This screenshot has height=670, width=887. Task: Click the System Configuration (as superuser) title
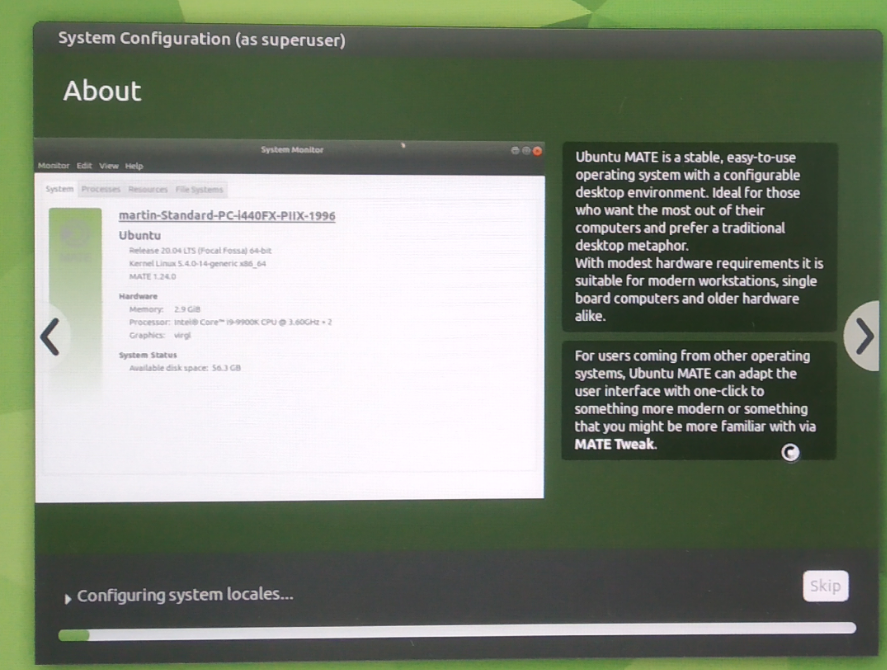point(201,39)
